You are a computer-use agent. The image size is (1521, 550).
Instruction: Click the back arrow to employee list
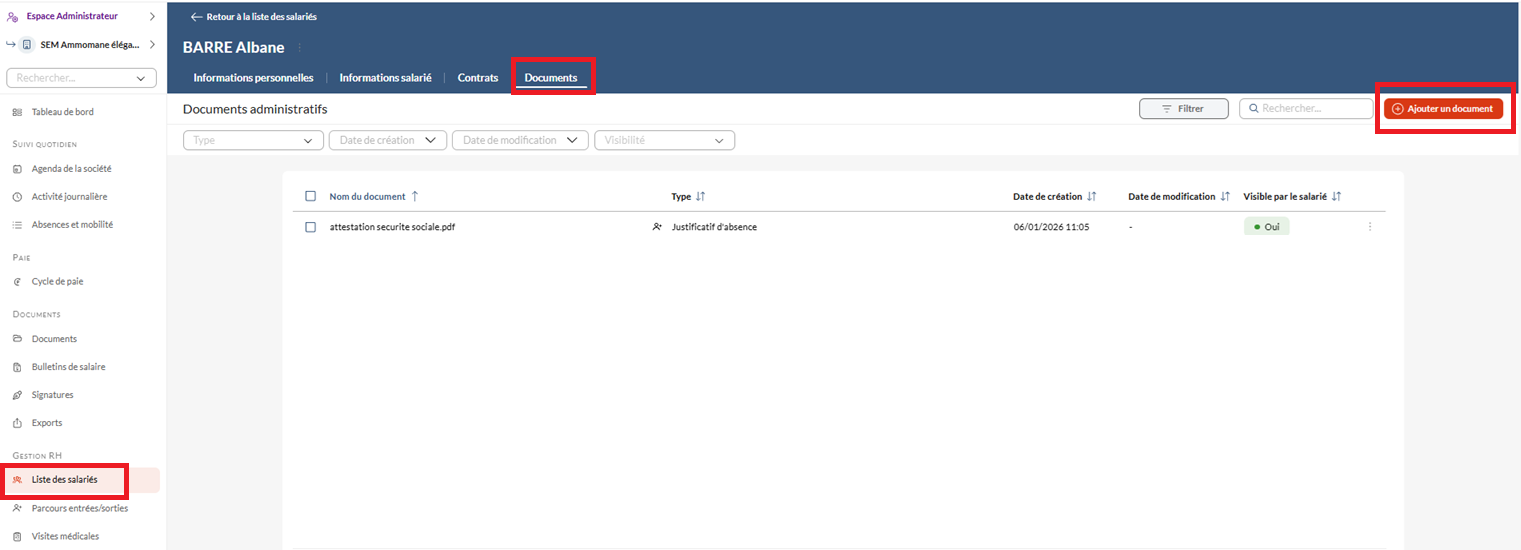click(x=196, y=17)
